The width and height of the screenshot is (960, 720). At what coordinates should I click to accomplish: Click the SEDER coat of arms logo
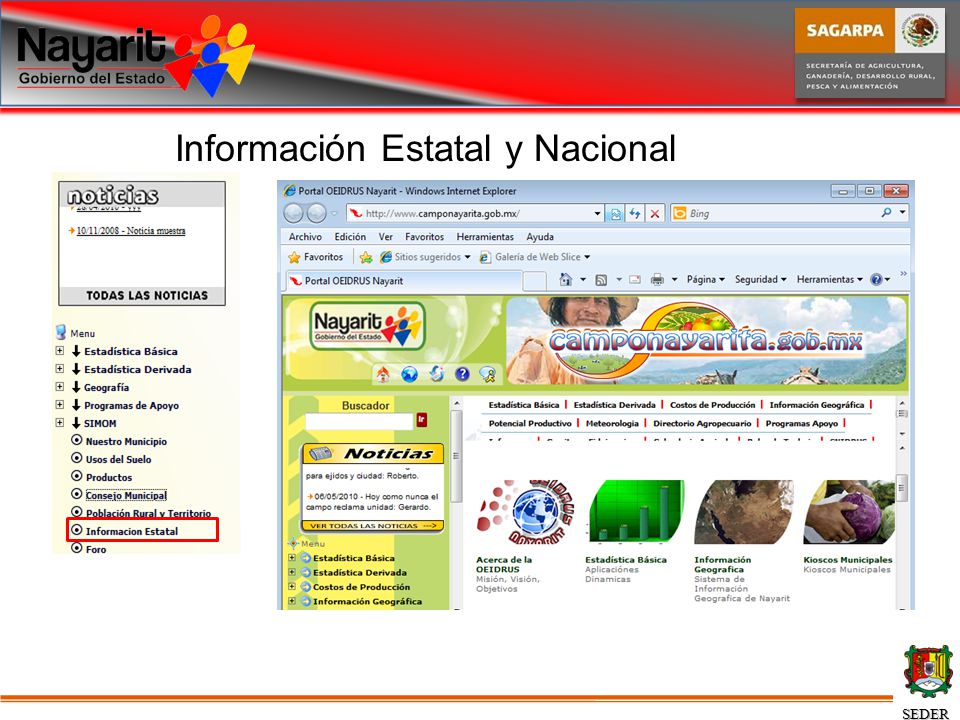[928, 672]
